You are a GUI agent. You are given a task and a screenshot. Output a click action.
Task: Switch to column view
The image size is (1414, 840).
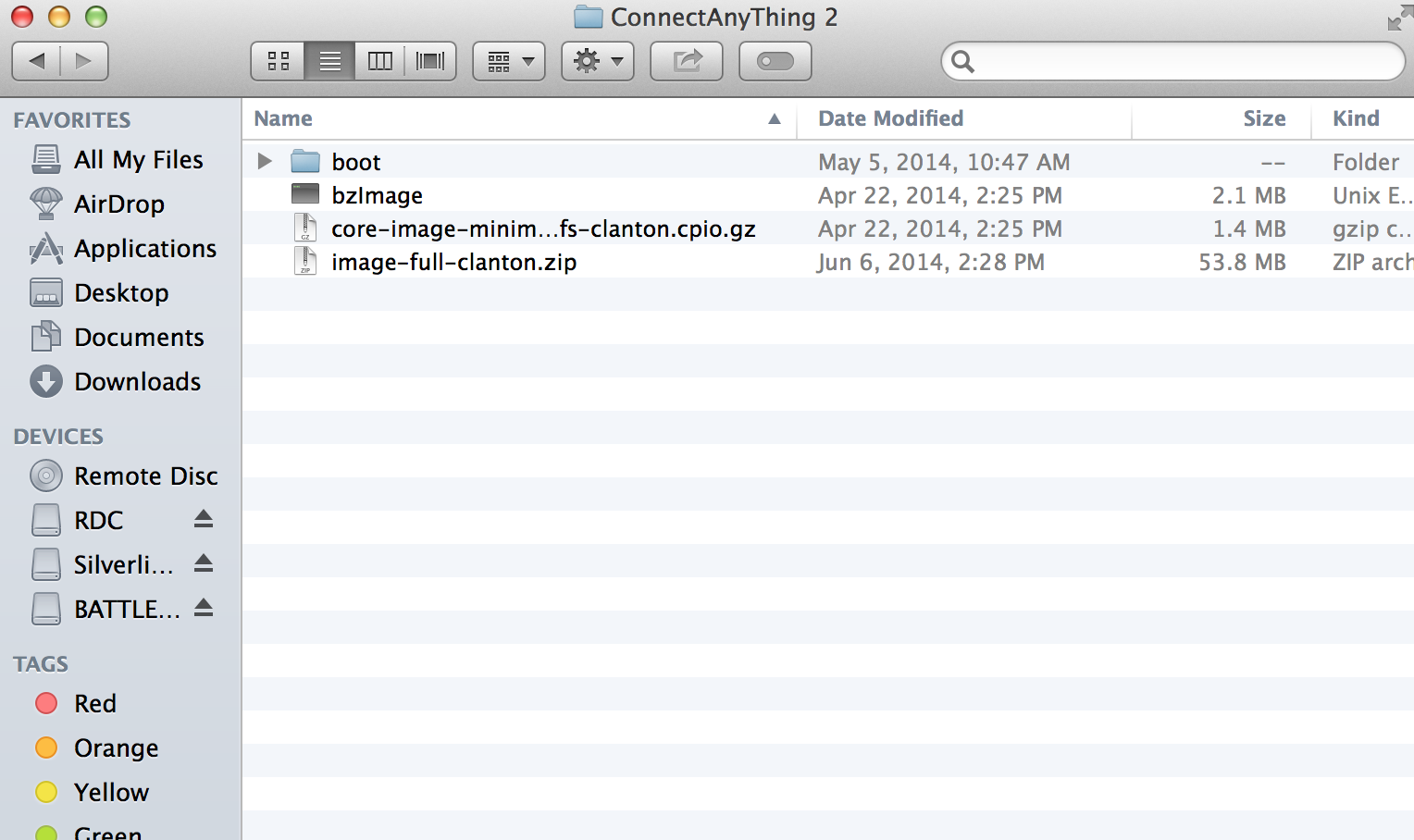(380, 61)
